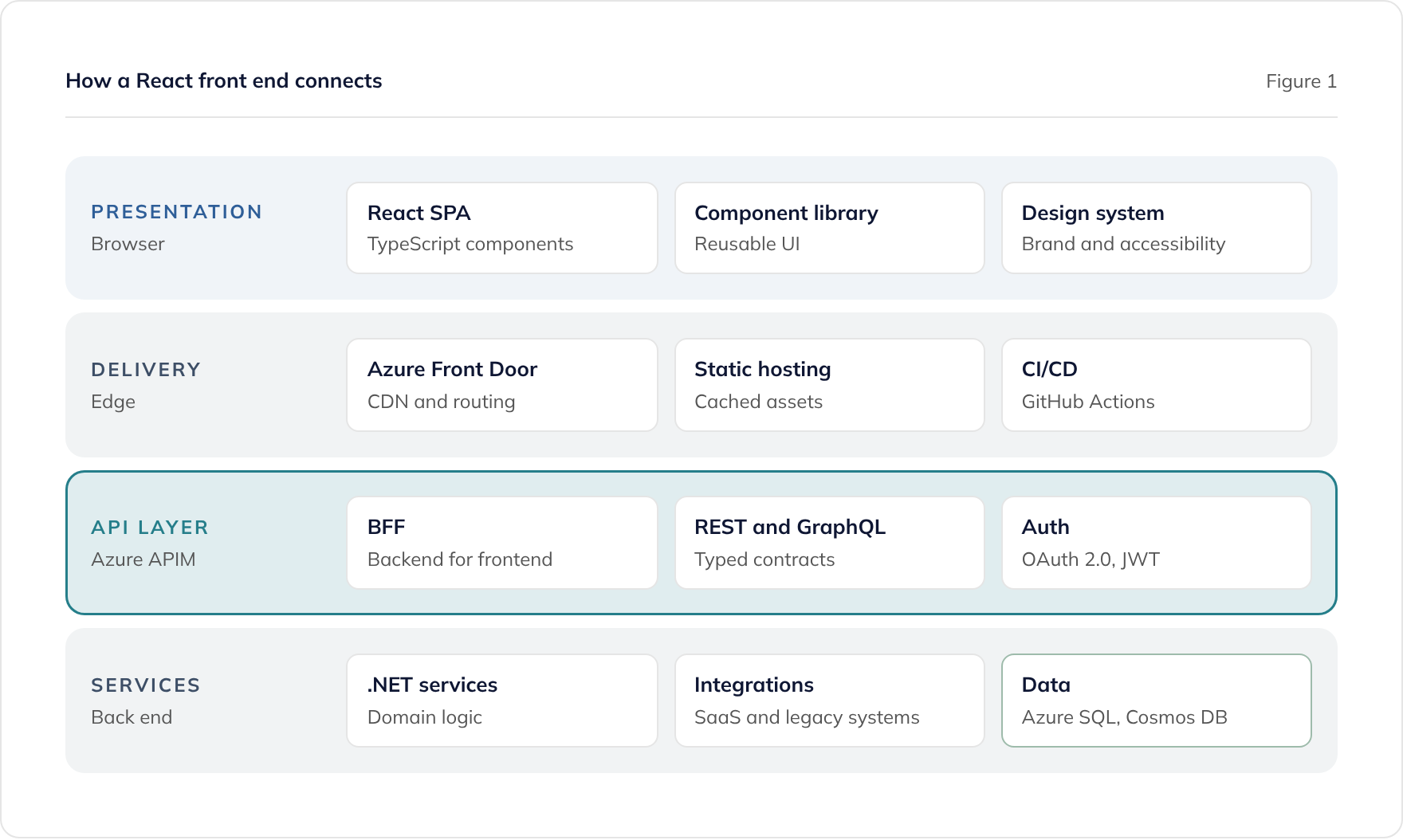Click the 'SaaS and legacy systems' text
The width and height of the screenshot is (1403, 840).
(807, 718)
